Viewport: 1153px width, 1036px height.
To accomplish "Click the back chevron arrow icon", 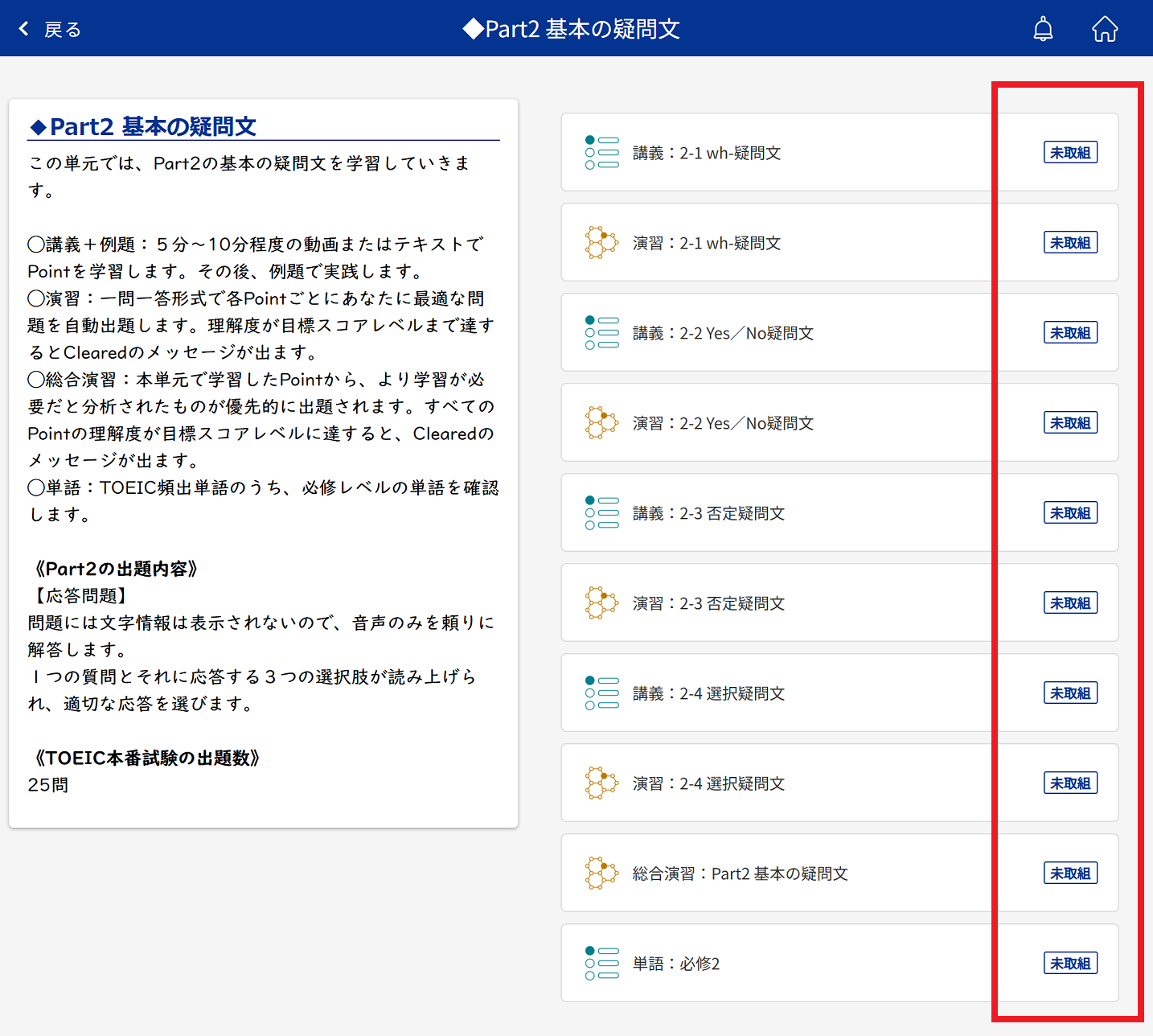I will (x=24, y=29).
